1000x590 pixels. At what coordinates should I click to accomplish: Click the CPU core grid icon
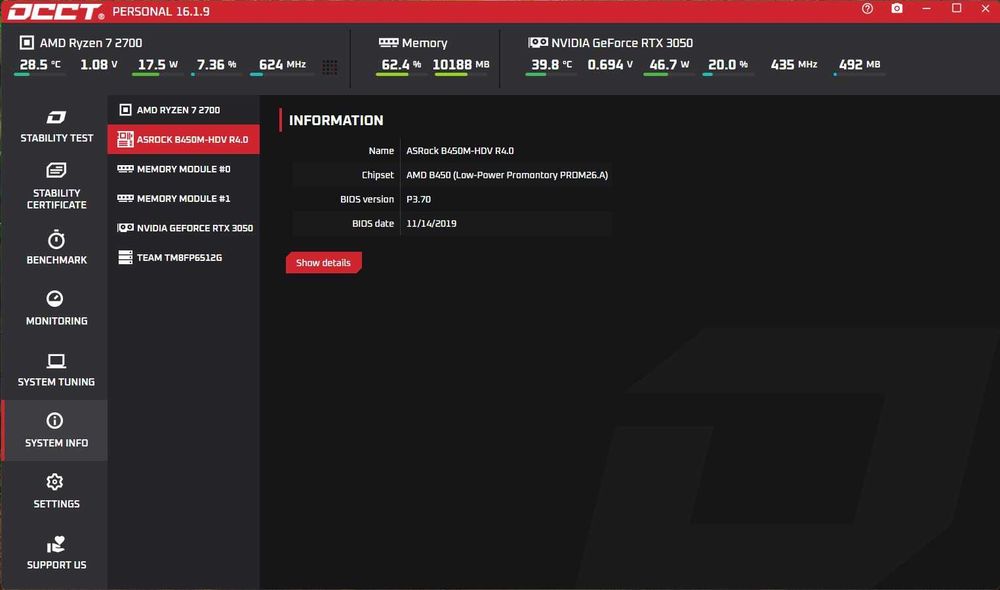(330, 67)
